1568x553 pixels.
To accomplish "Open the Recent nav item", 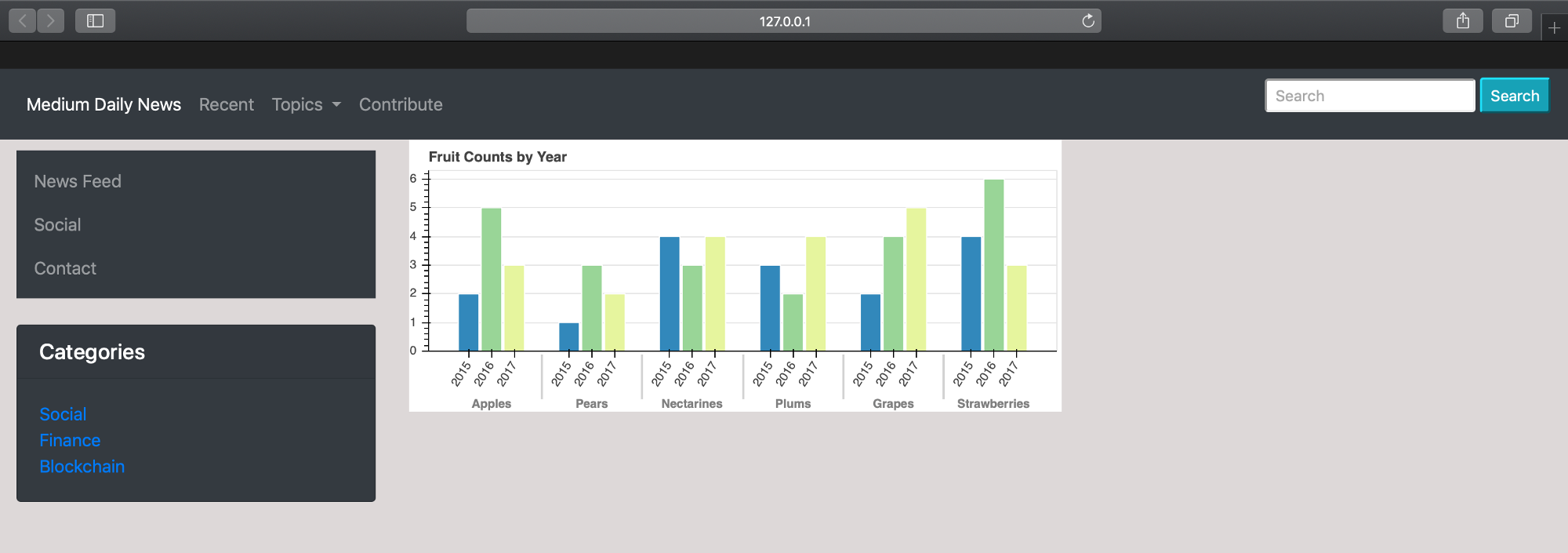I will click(226, 104).
